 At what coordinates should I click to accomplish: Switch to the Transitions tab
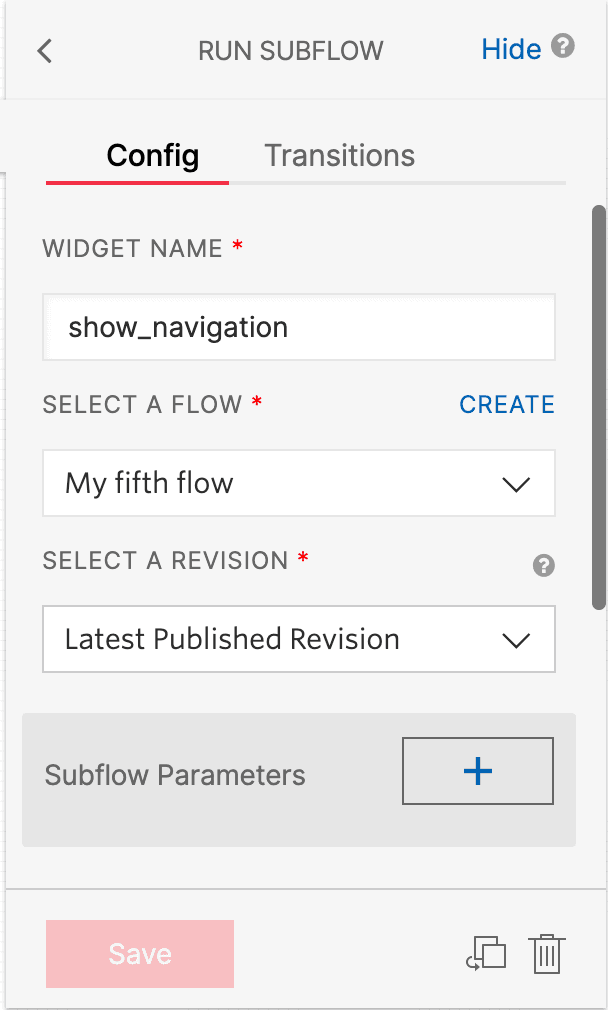coord(339,155)
